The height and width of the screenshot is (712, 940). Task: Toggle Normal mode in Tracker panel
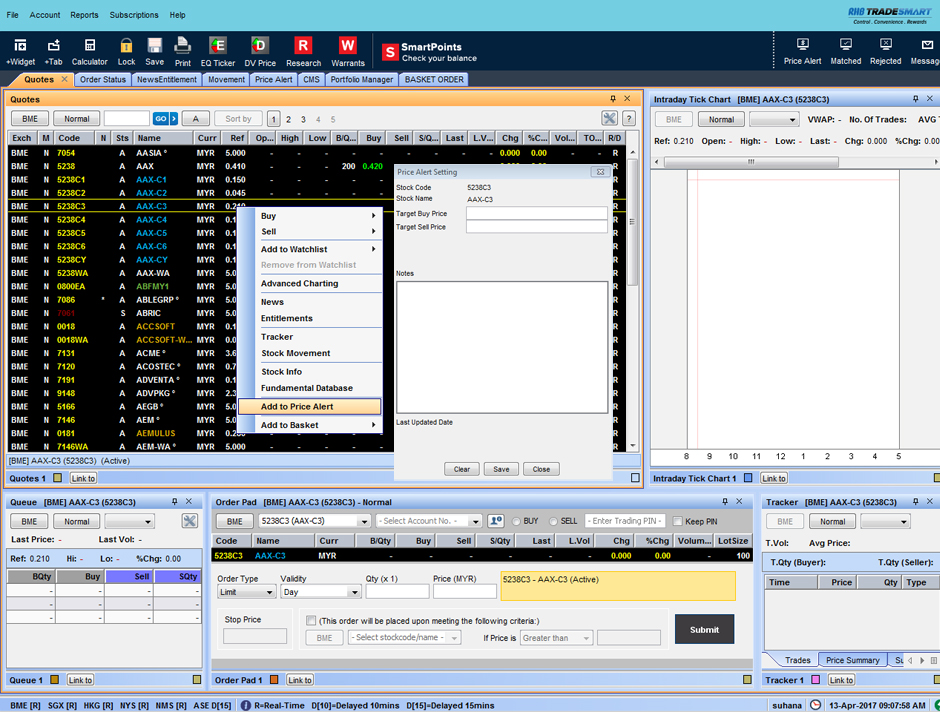[833, 521]
